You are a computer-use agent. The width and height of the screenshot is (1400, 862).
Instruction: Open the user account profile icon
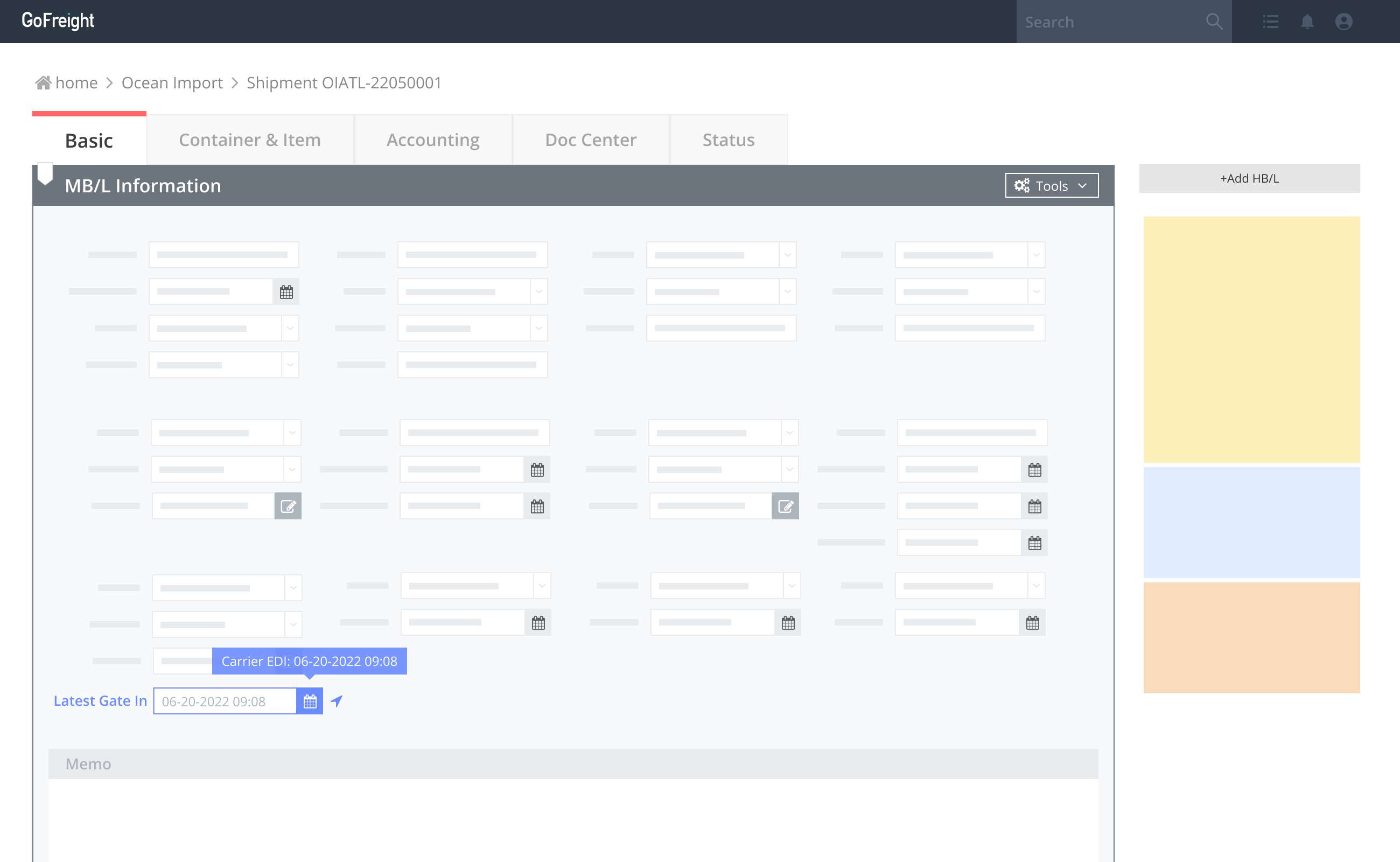point(1343,22)
